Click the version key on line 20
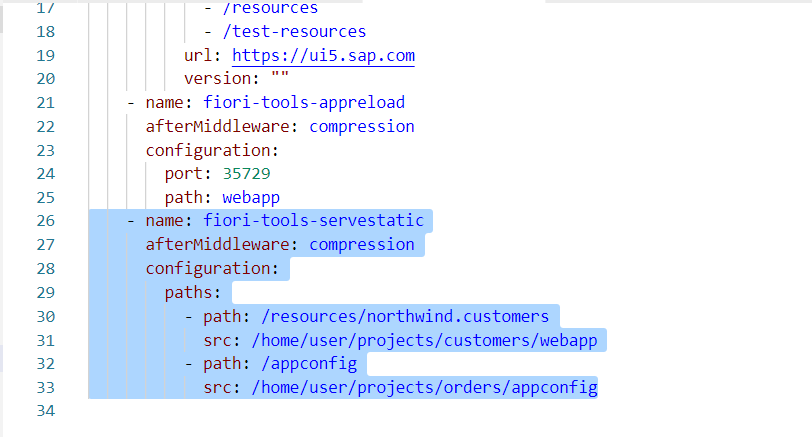Screen dimensions: 812x437 (x=218, y=79)
